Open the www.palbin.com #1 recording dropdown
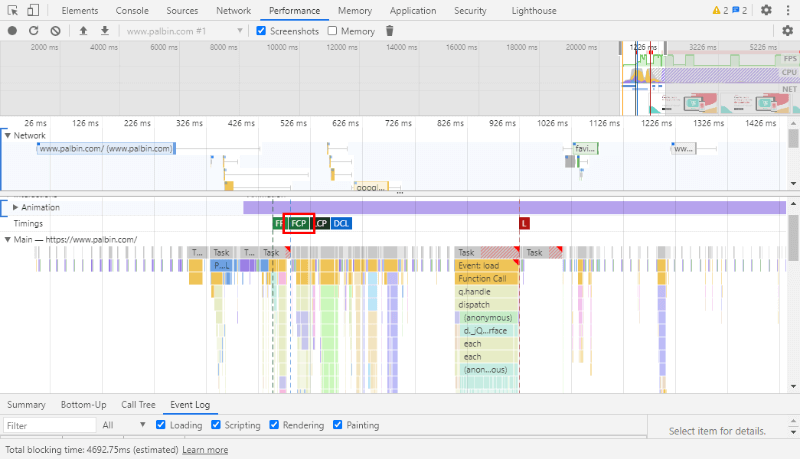Viewport: 800px width, 459px height. click(x=184, y=31)
